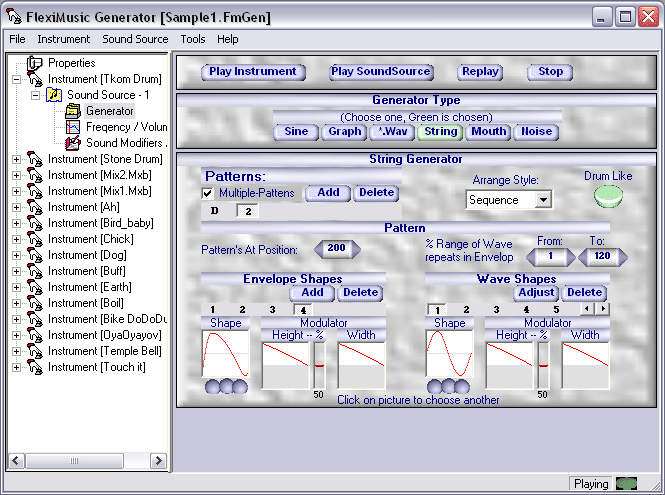Click the Tkom Drum instrument icon
Screen dimensions: 665x495
coord(35,79)
